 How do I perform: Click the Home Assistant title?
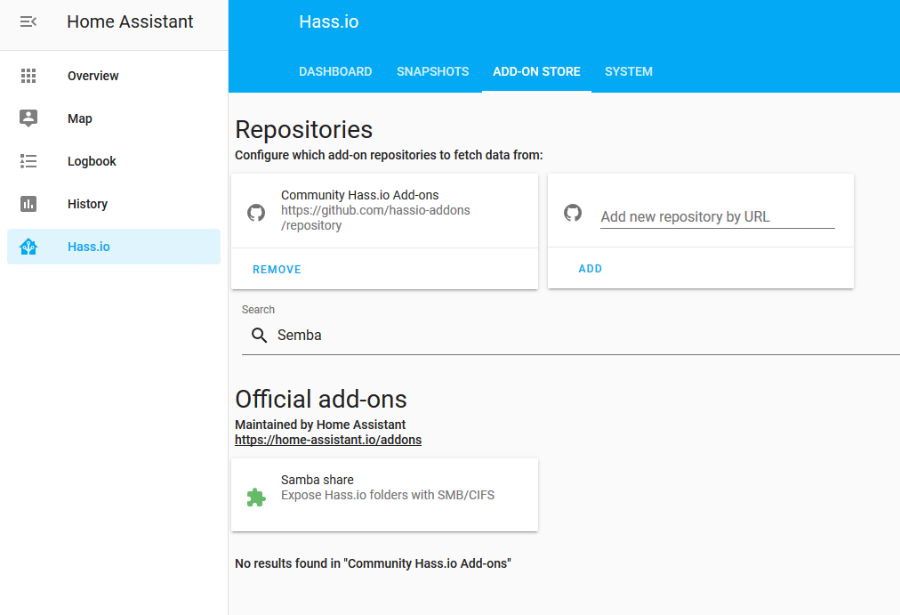(130, 22)
